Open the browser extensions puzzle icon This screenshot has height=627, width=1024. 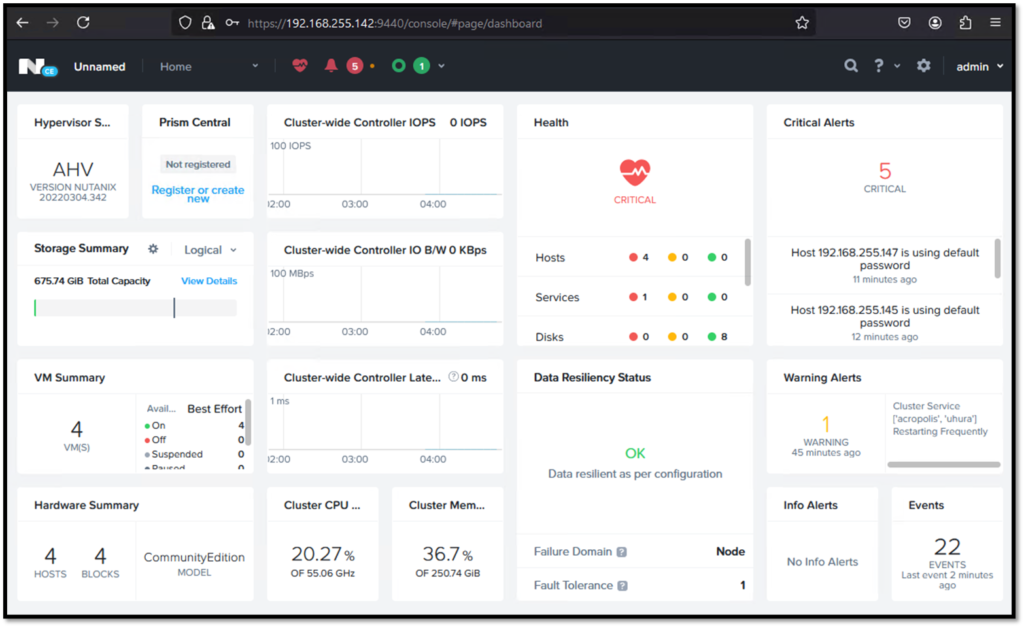point(965,23)
